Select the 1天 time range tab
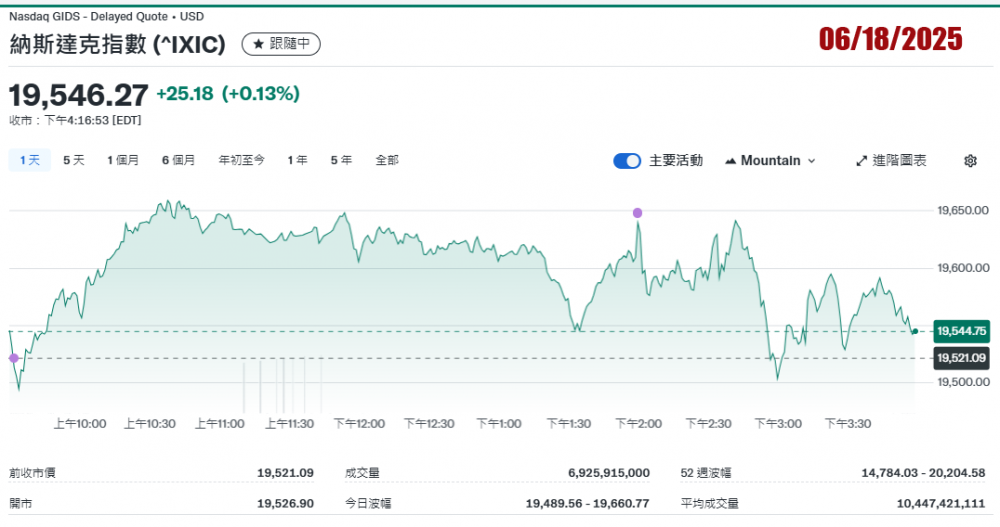The width and height of the screenshot is (1000, 527). [29, 160]
